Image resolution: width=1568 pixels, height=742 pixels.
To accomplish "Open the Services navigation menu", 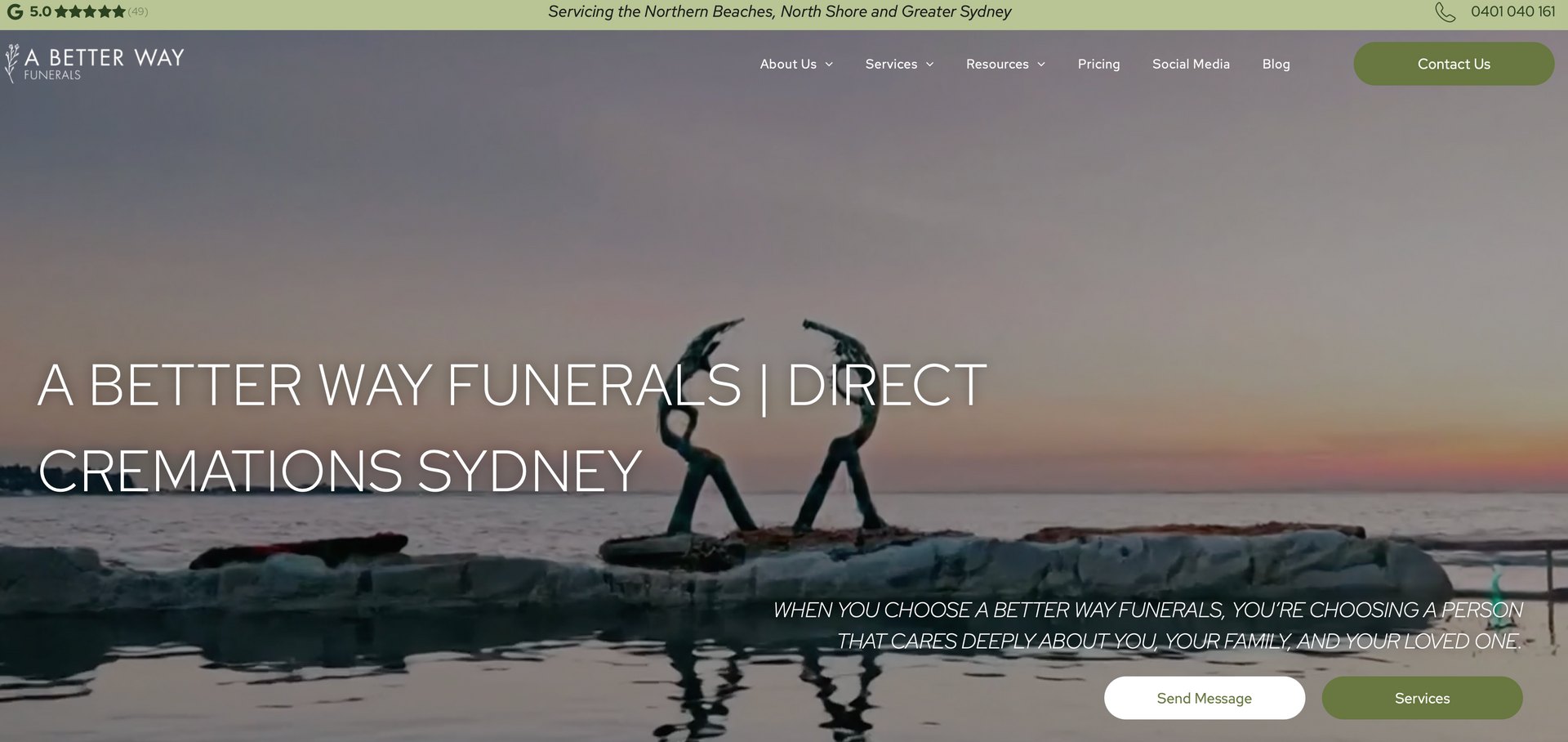I will pos(891,64).
